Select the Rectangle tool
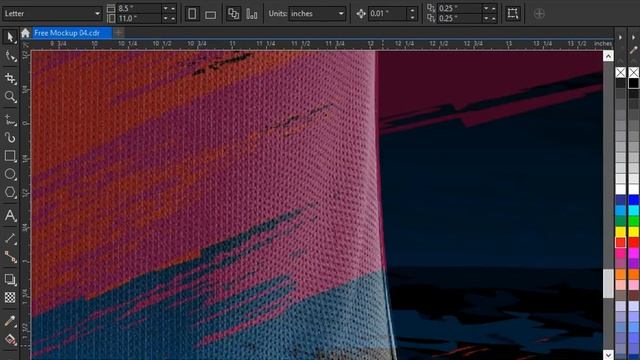Image resolution: width=640 pixels, height=360 pixels. (10, 156)
